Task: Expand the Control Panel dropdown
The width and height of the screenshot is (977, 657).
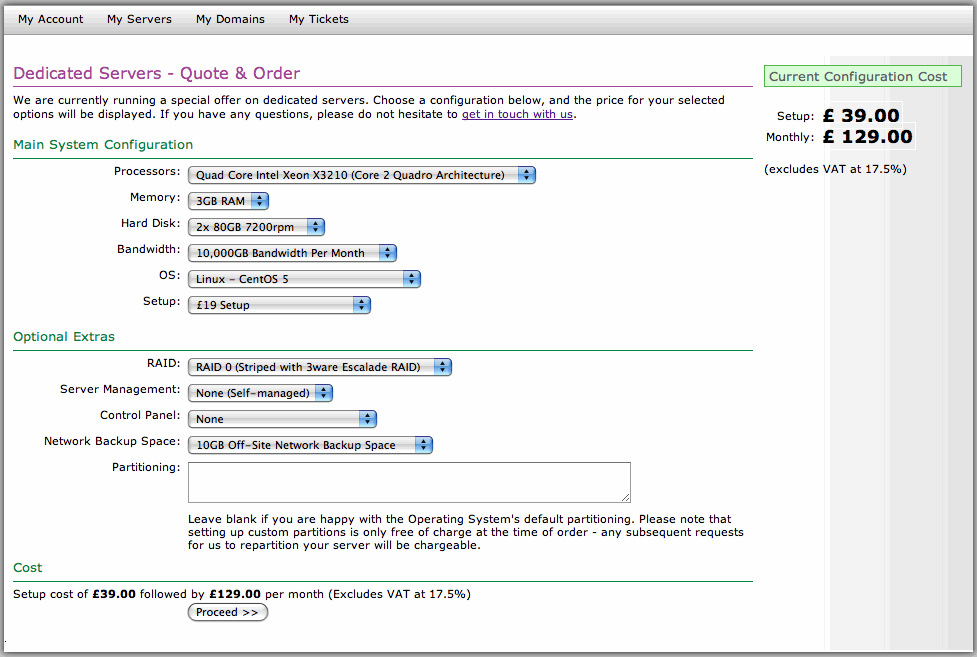Action: 282,419
